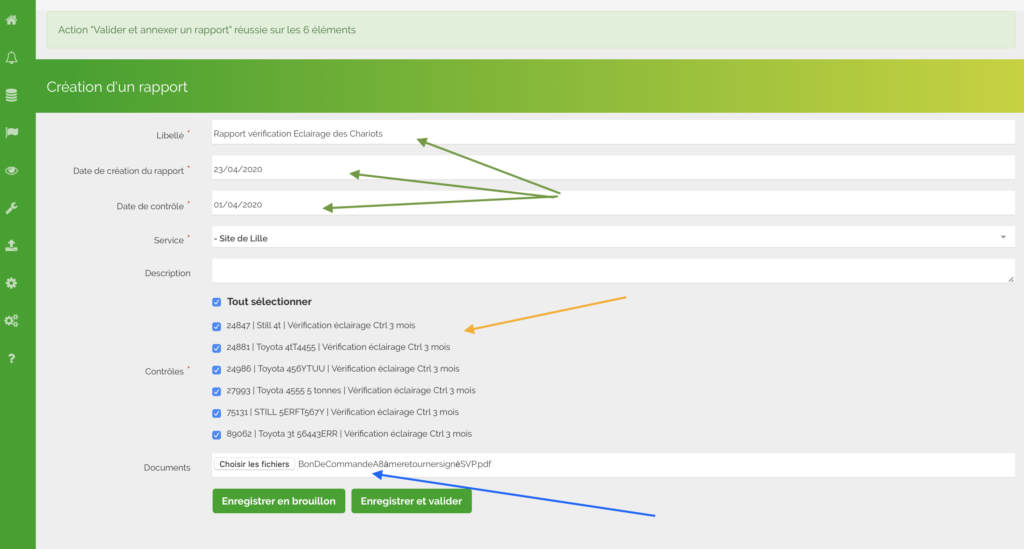Open the notifications bell icon
The height and width of the screenshot is (549, 1024).
[x=12, y=58]
